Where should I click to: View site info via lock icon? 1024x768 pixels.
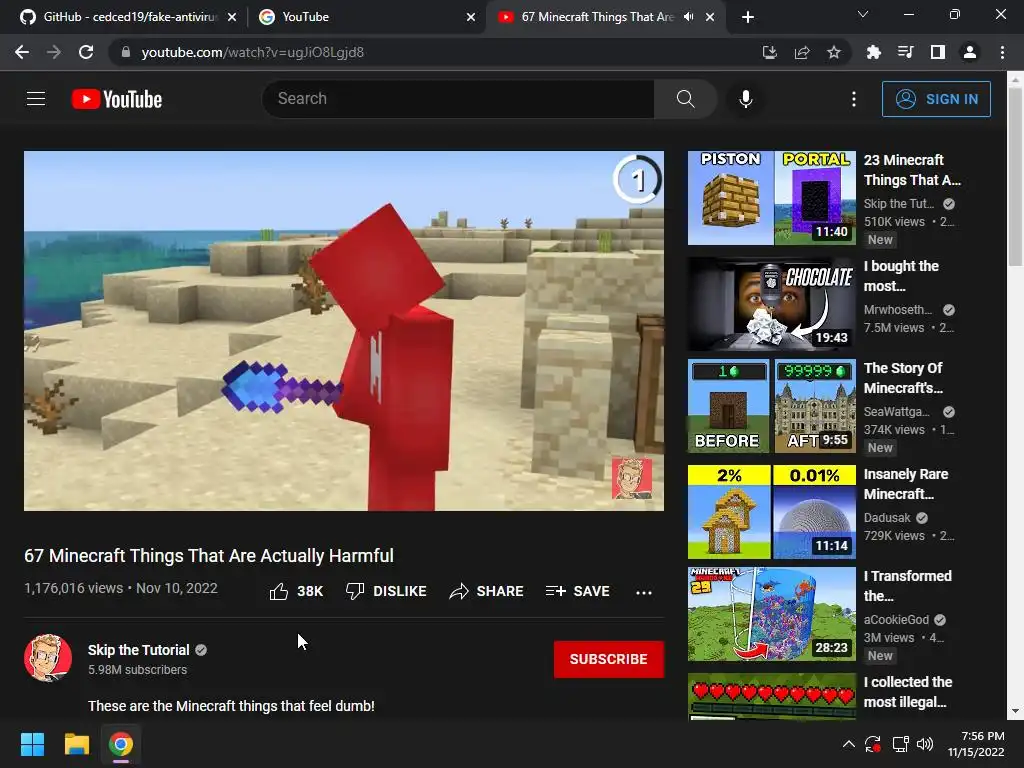(126, 52)
